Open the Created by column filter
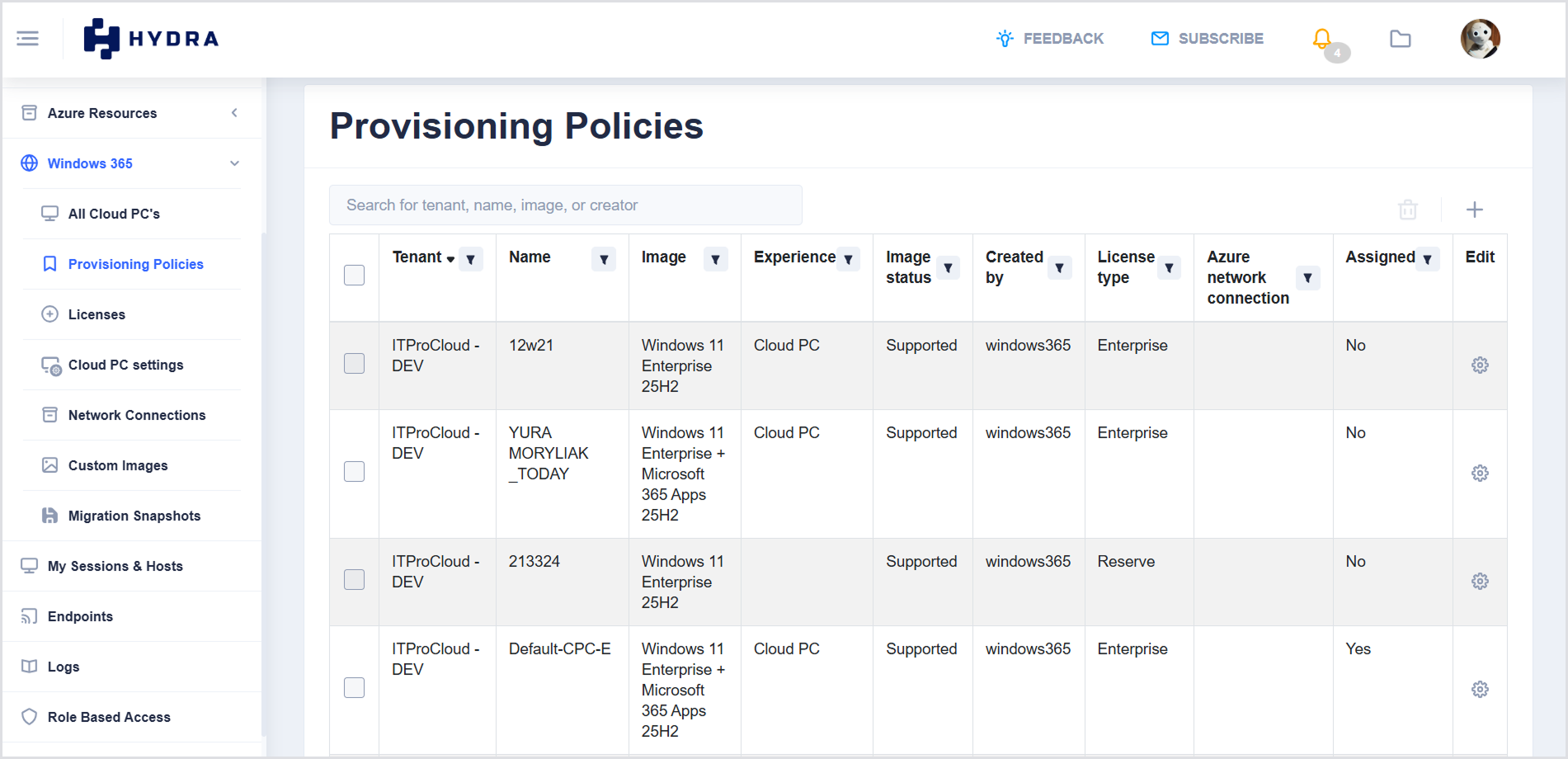The width and height of the screenshot is (1568, 759). tap(1059, 268)
